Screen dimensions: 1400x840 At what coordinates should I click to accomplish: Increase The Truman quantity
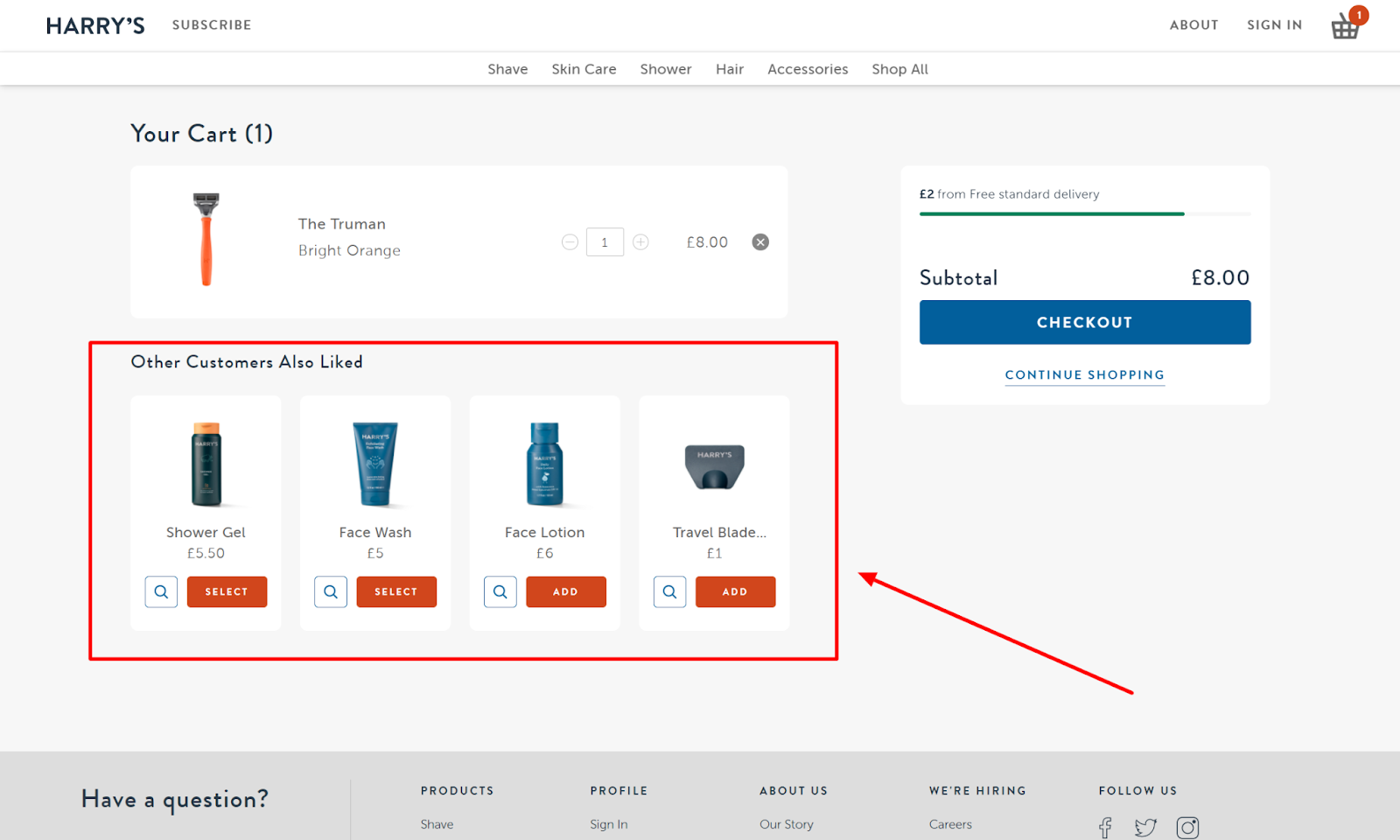click(640, 241)
